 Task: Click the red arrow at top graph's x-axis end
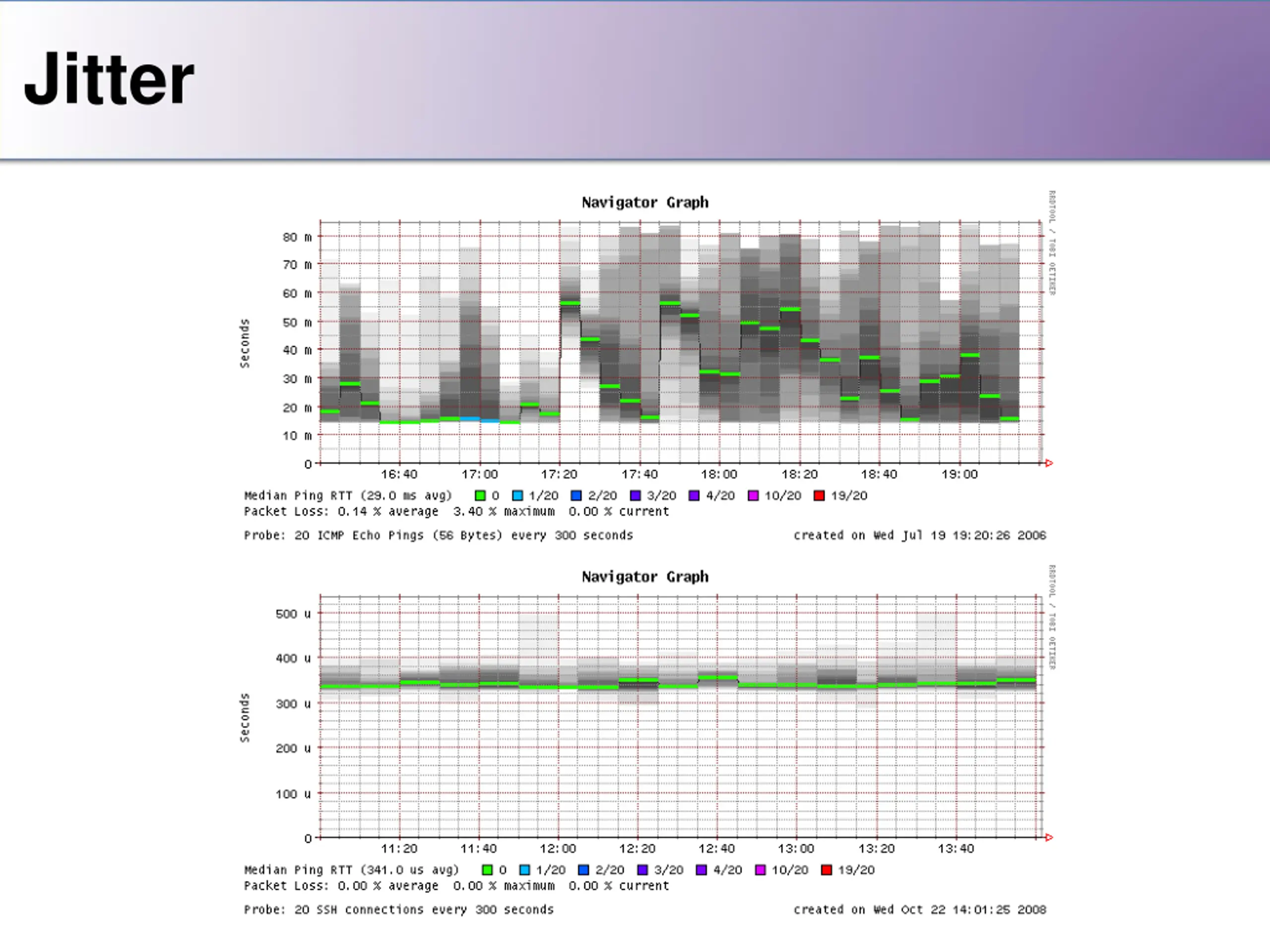pyautogui.click(x=1049, y=463)
